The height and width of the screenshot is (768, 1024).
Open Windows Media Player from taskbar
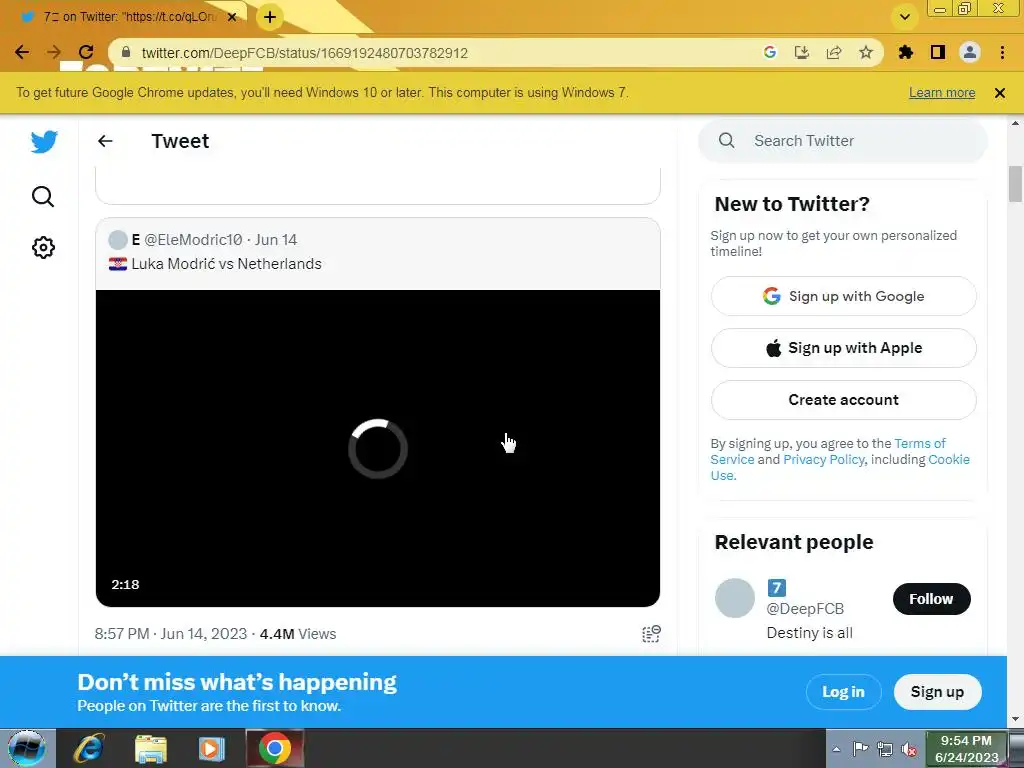[212, 748]
